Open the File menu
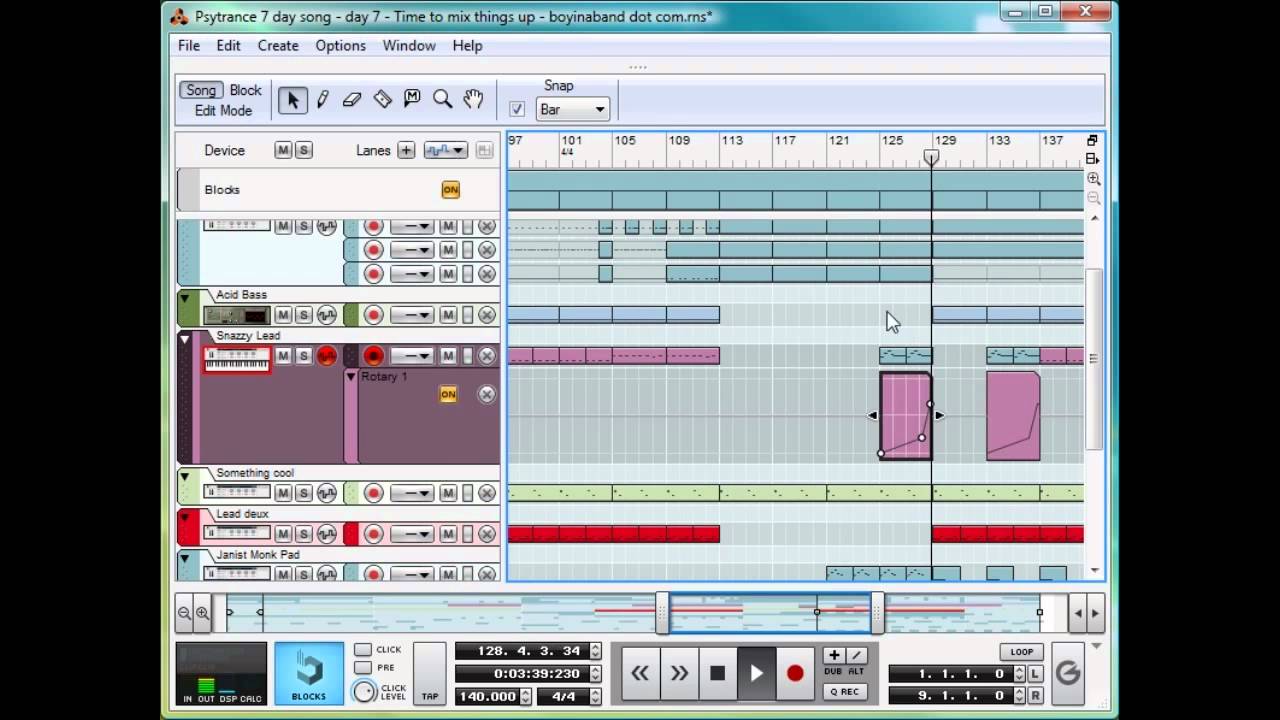The width and height of the screenshot is (1280, 720). coord(189,46)
